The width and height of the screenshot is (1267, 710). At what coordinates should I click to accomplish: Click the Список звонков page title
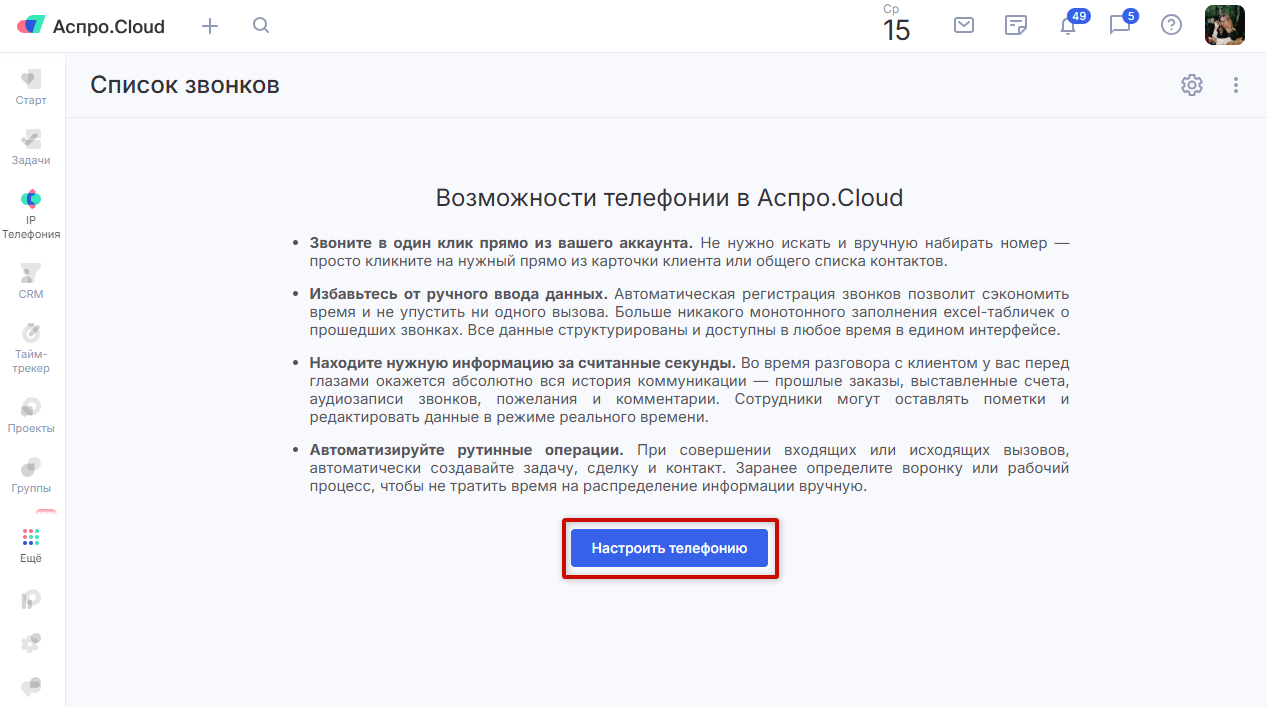coord(185,85)
